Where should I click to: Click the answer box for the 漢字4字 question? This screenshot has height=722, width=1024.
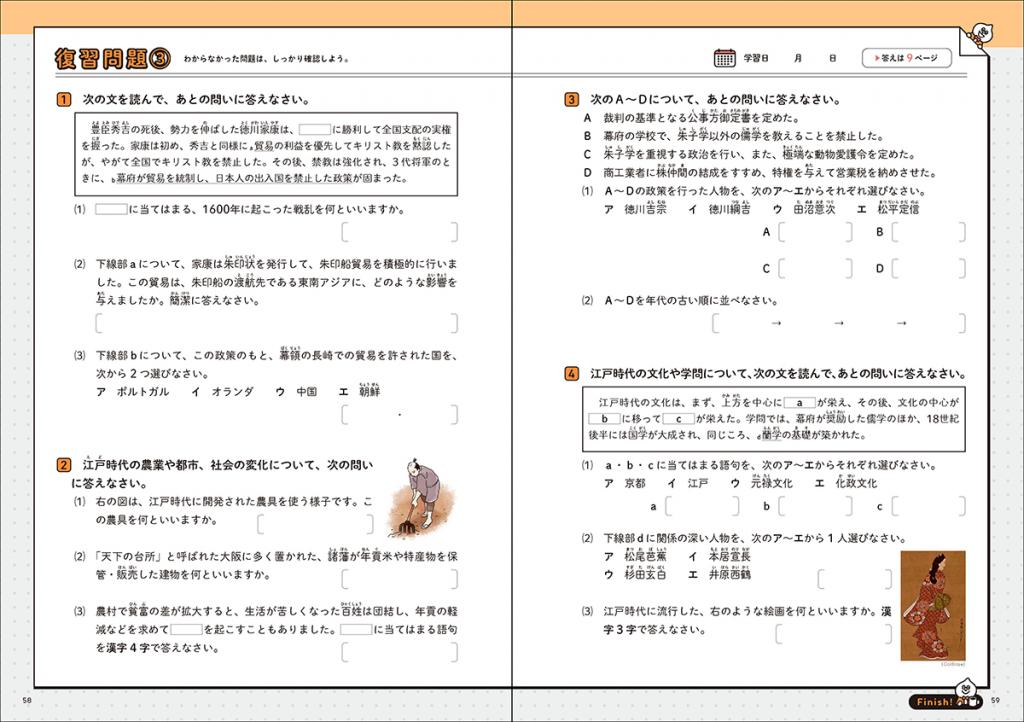point(400,652)
